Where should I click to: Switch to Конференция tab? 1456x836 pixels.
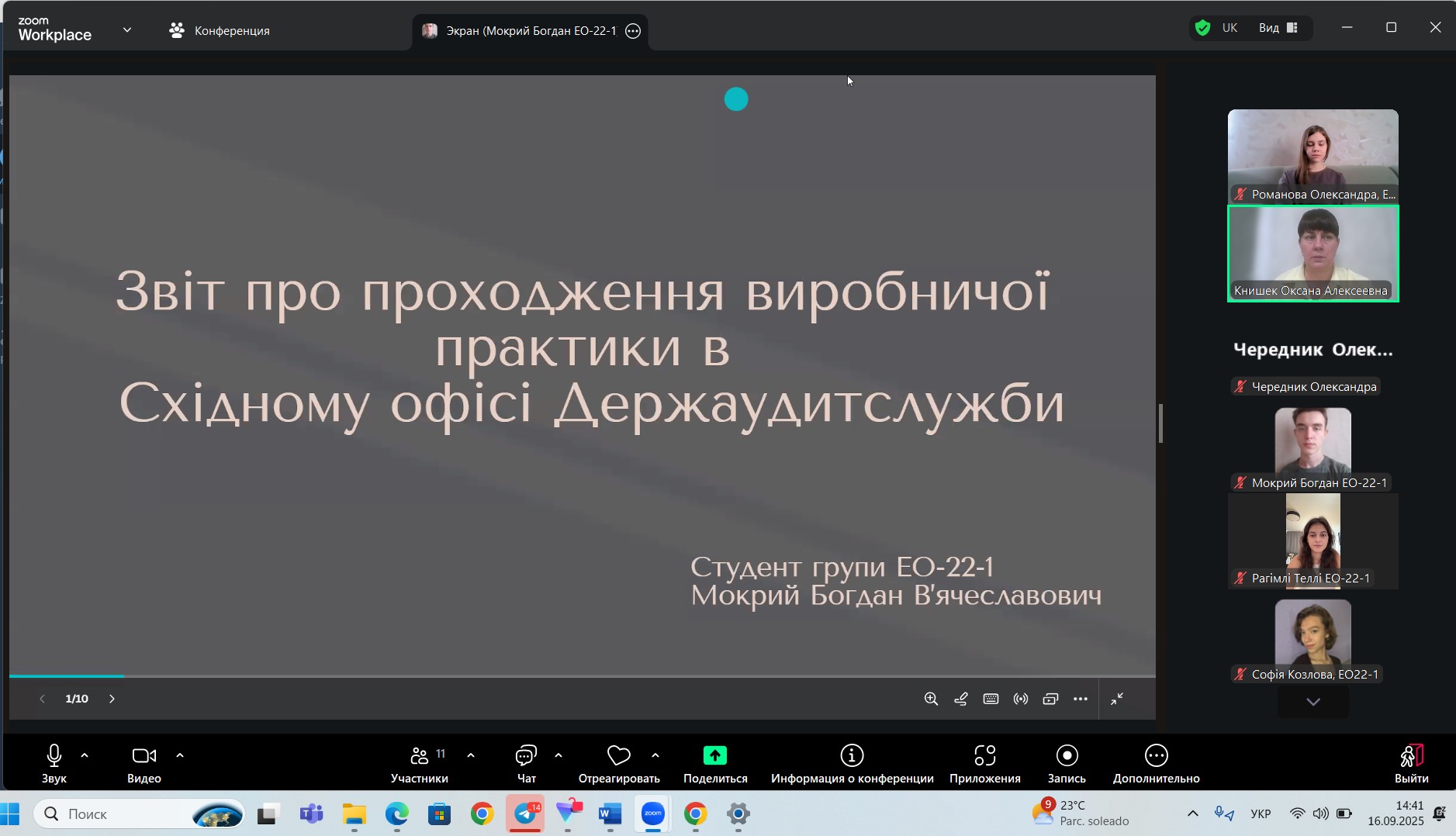pos(220,31)
